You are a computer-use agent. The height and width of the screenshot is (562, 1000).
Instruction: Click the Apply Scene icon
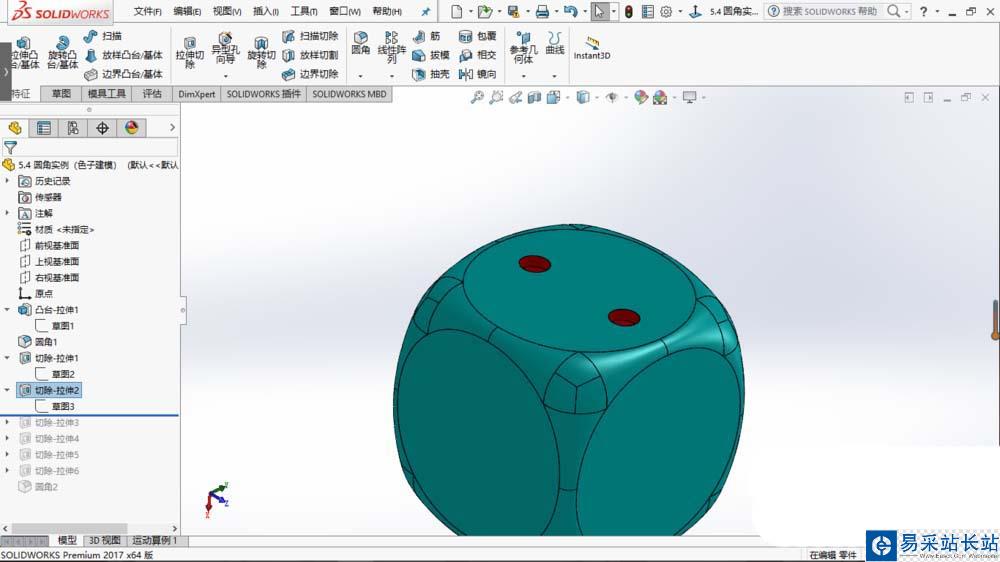click(x=660, y=98)
